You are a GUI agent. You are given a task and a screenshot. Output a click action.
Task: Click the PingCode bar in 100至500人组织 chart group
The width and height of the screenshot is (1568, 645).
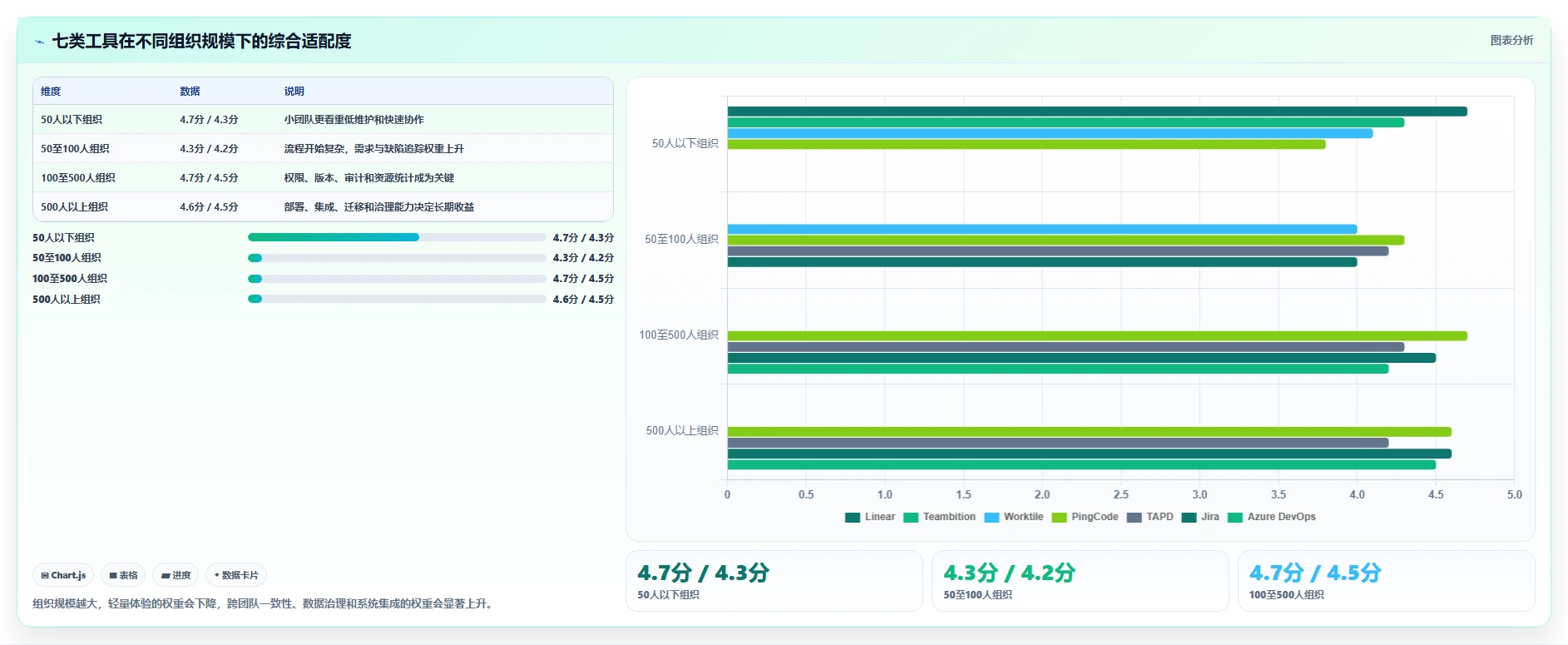click(x=1097, y=336)
